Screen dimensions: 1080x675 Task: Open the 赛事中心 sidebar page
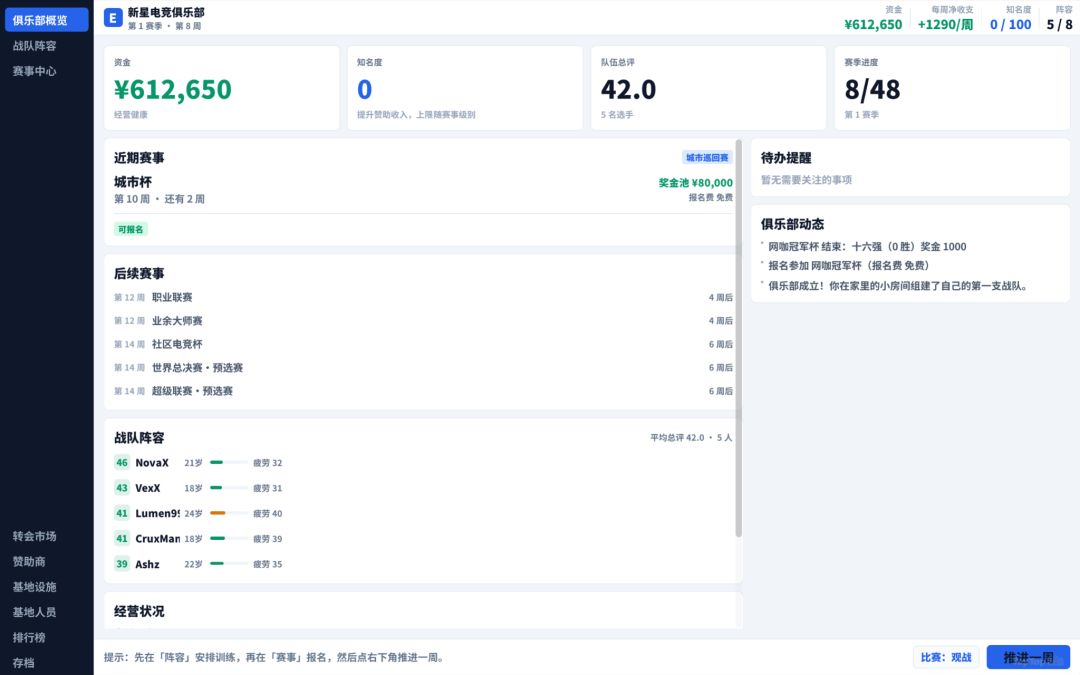[x=47, y=71]
